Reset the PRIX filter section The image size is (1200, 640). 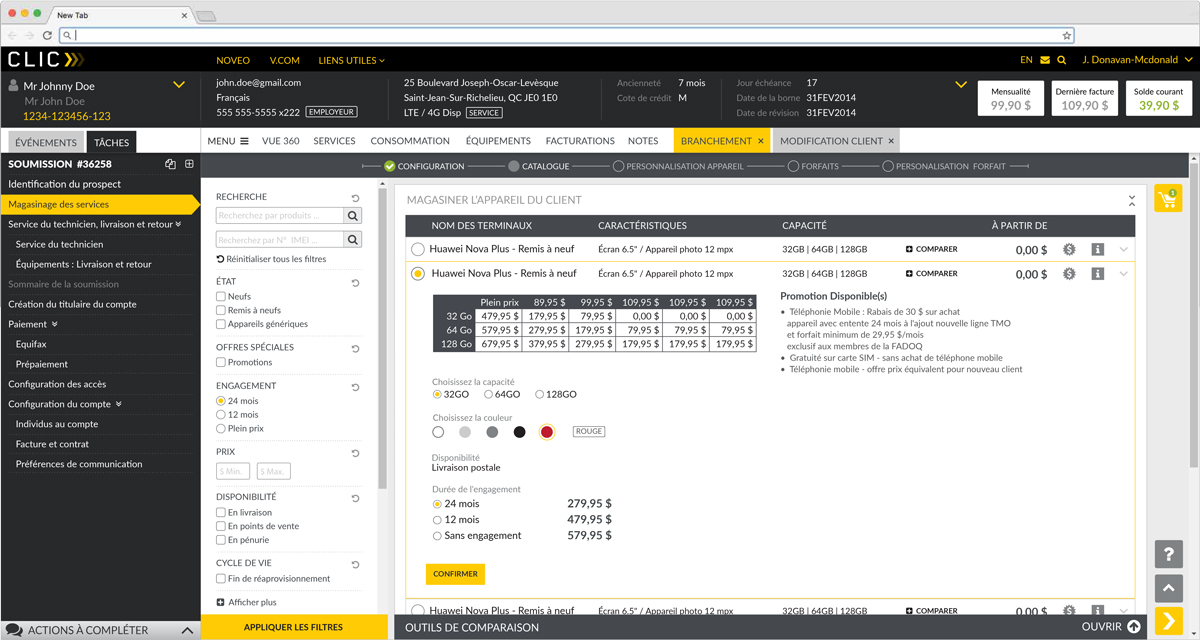tap(355, 453)
